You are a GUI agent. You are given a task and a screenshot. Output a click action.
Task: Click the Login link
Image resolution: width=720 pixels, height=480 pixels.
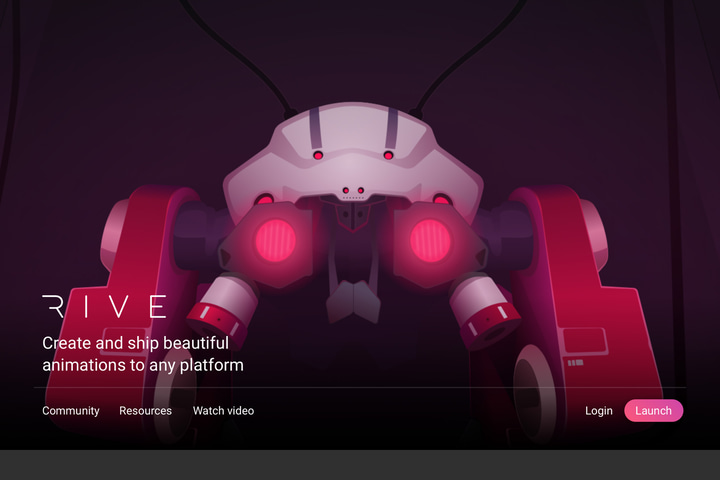pyautogui.click(x=599, y=411)
